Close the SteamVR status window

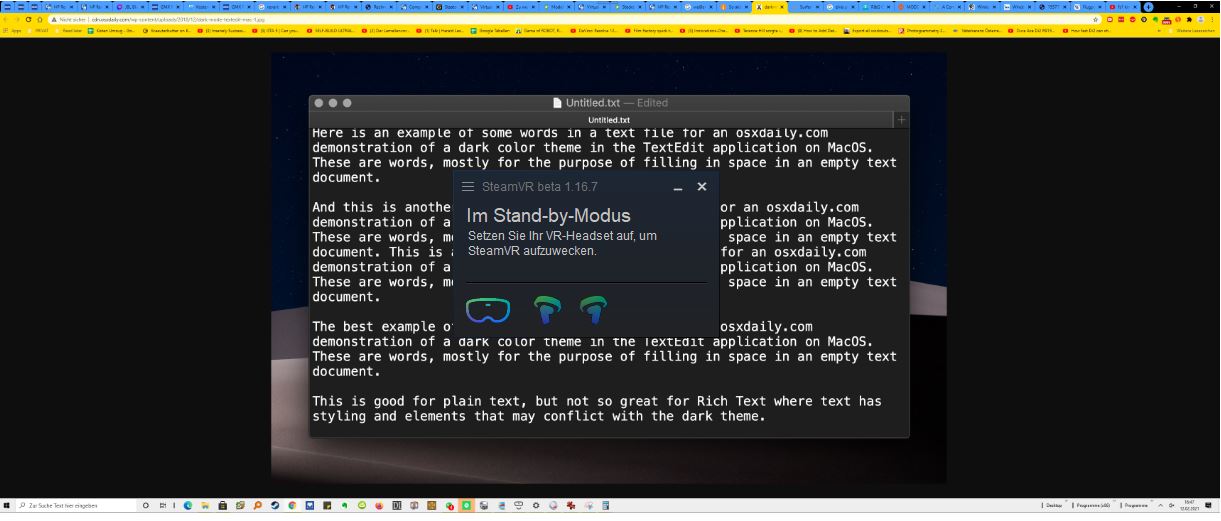[x=702, y=186]
